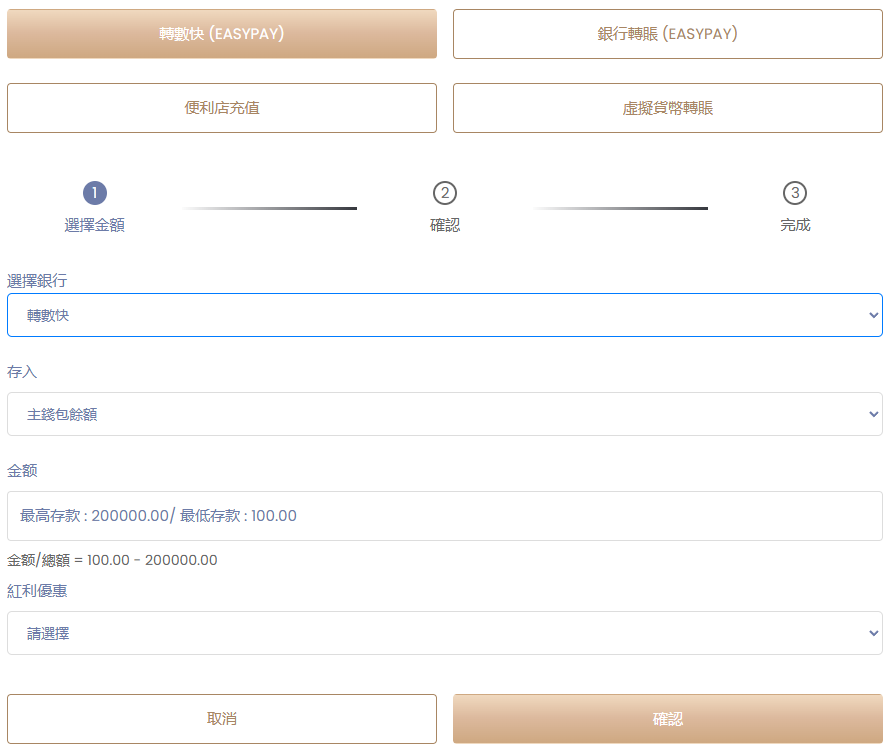This screenshot has height=751, width=888.
Task: Click the step 2 circle icon
Action: point(445,193)
